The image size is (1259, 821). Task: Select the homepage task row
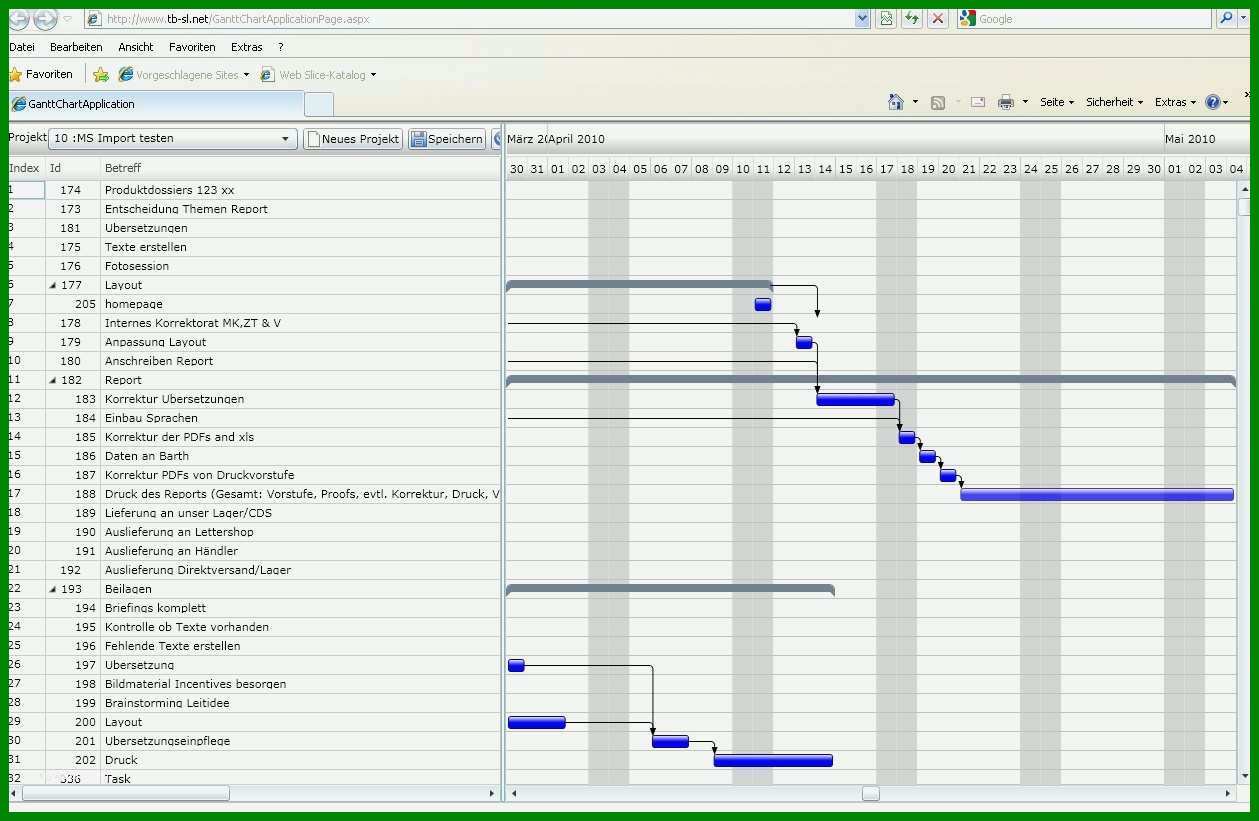254,304
